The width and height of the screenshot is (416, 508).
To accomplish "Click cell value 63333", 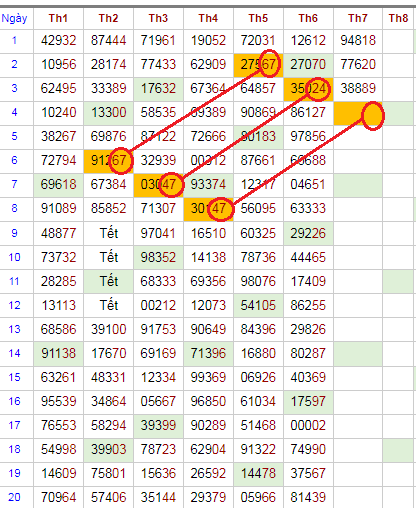I will [308, 208].
